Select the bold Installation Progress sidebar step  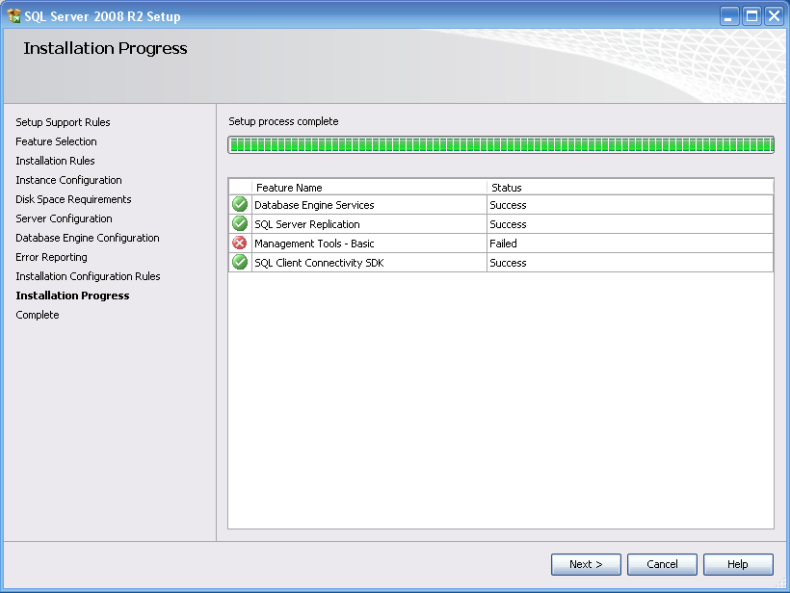click(72, 295)
